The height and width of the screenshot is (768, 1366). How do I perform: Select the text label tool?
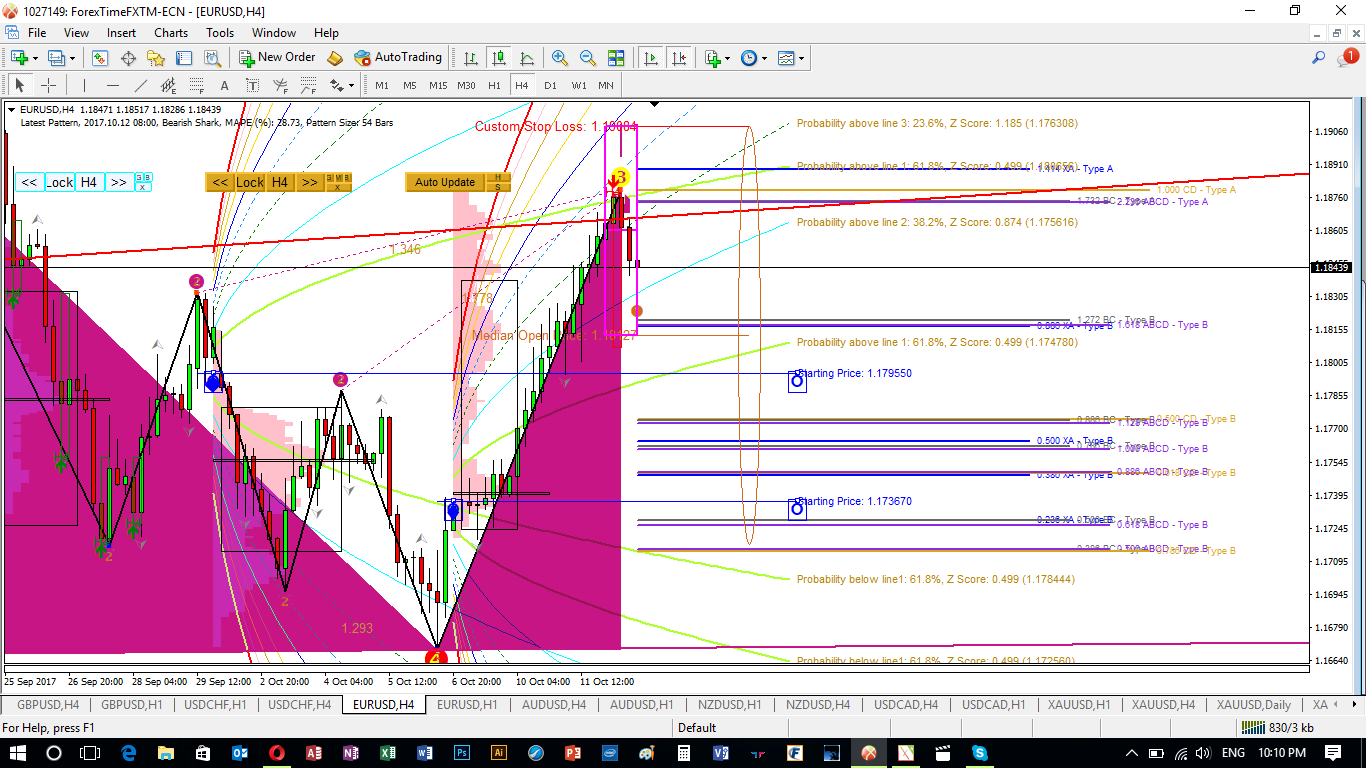coord(252,85)
